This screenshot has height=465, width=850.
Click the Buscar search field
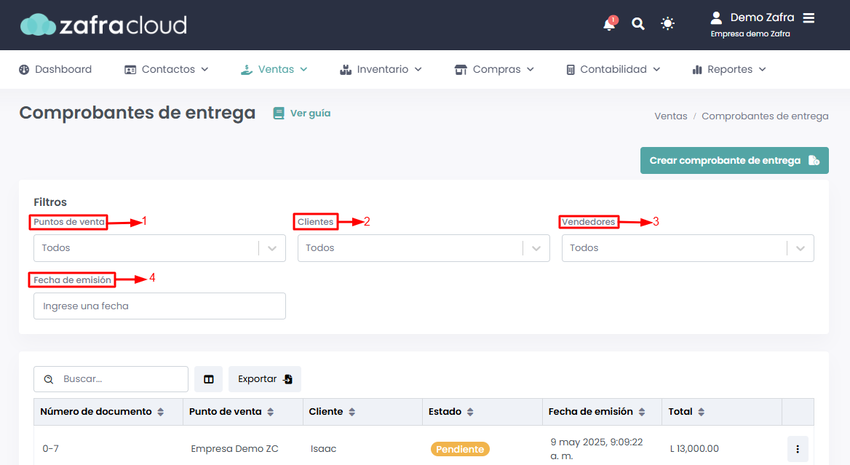[x=111, y=379]
